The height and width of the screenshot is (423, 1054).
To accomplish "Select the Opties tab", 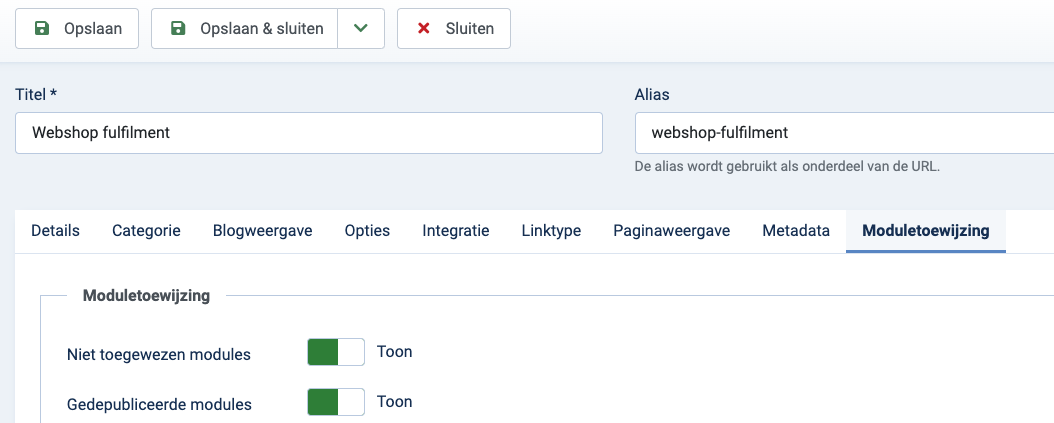I will point(367,231).
